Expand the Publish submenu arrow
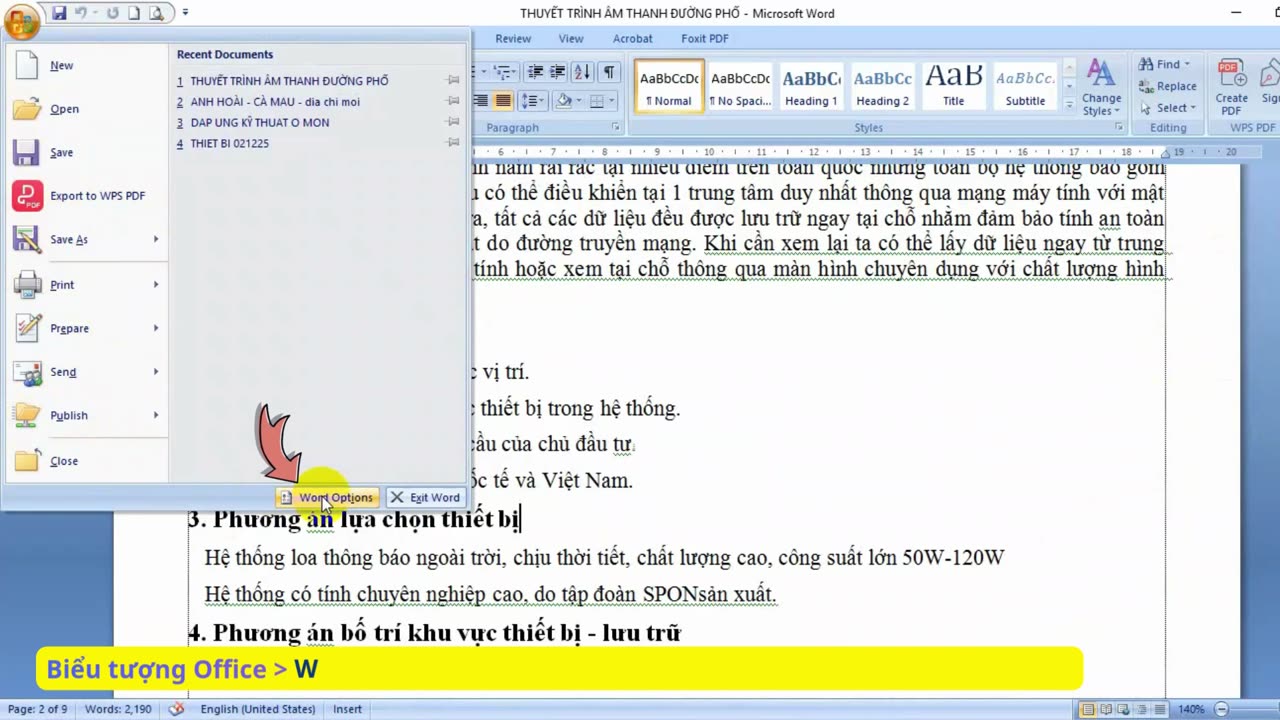This screenshot has width=1280, height=720. (156, 415)
